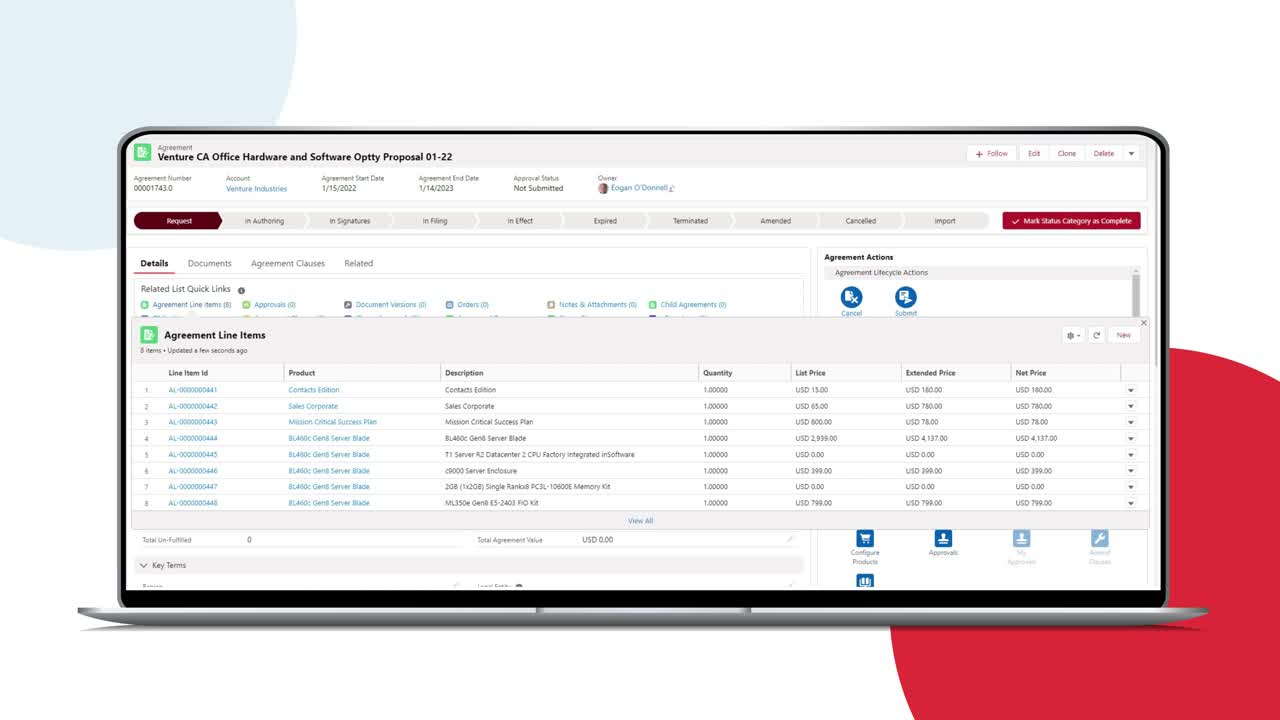The height and width of the screenshot is (720, 1280).
Task: Expand row actions for line item AL-0000000441
Action: tap(1131, 389)
